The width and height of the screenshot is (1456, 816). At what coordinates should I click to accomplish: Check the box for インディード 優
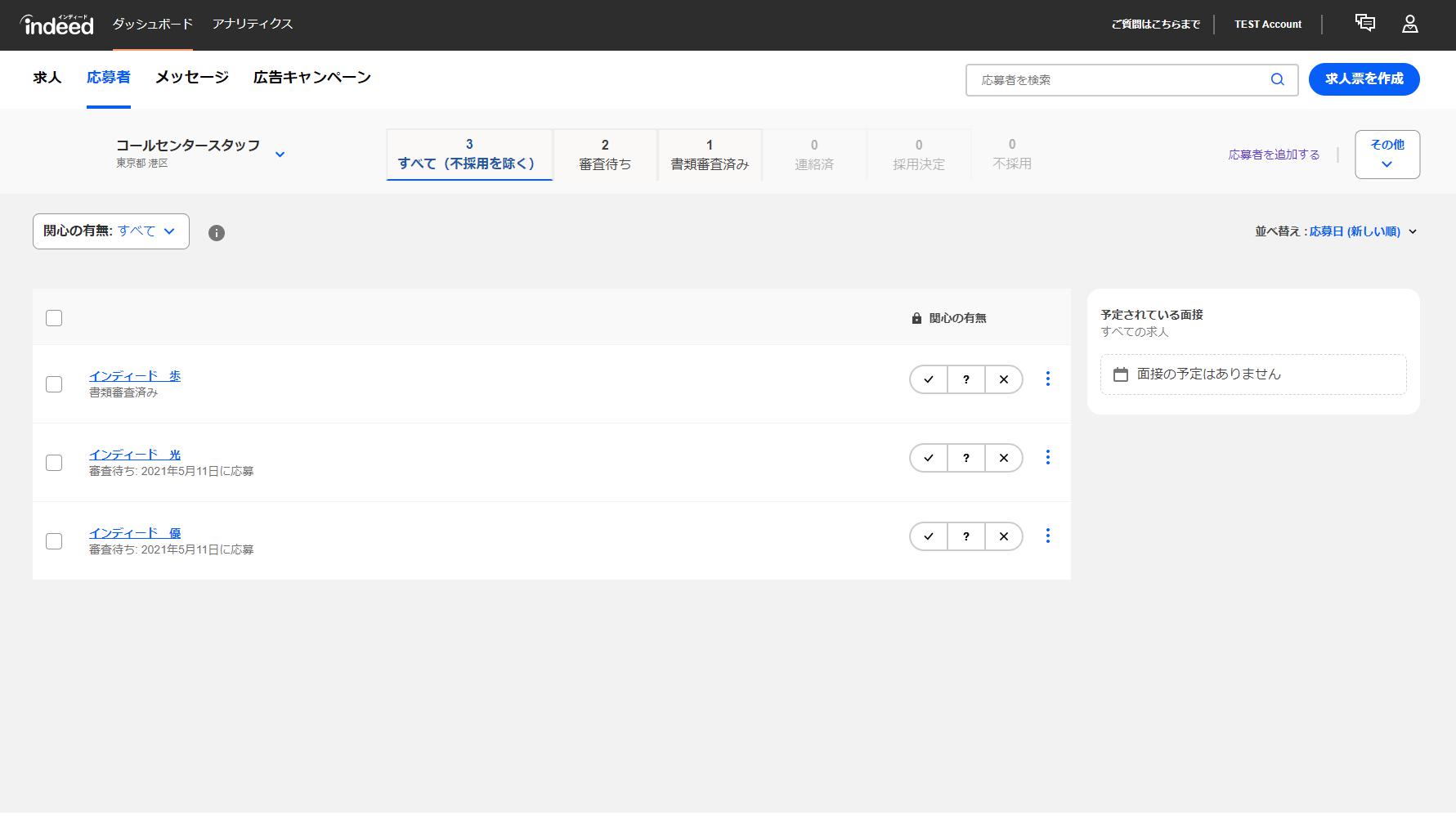[x=54, y=541]
